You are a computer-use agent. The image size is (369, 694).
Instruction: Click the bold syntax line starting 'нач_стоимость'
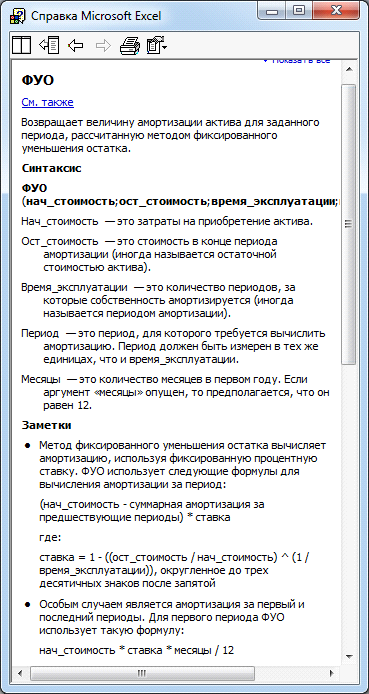(x=181, y=201)
